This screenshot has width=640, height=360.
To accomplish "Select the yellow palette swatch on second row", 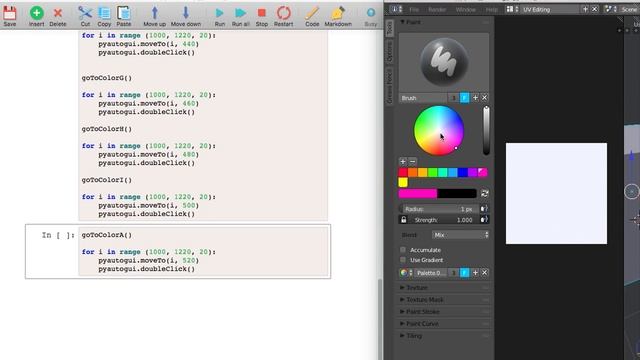I will click(403, 182).
